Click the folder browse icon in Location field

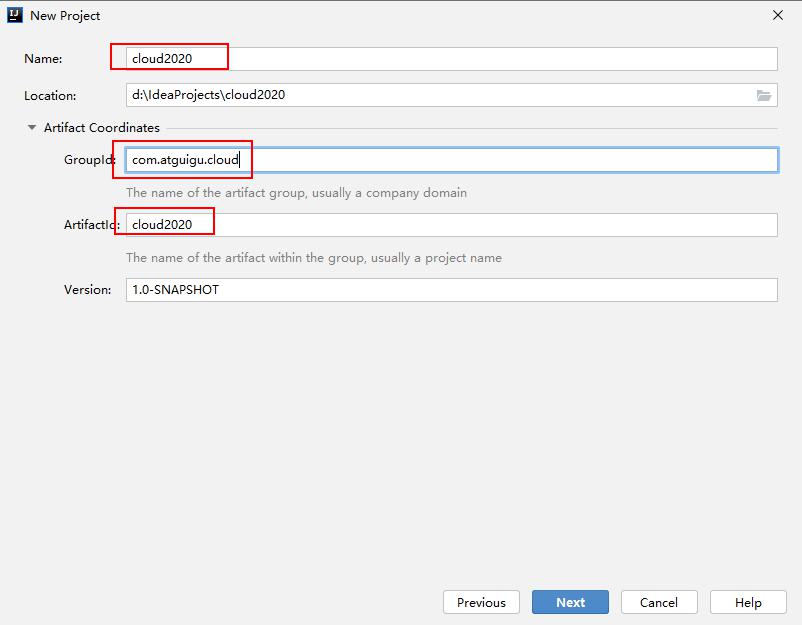coord(764,95)
